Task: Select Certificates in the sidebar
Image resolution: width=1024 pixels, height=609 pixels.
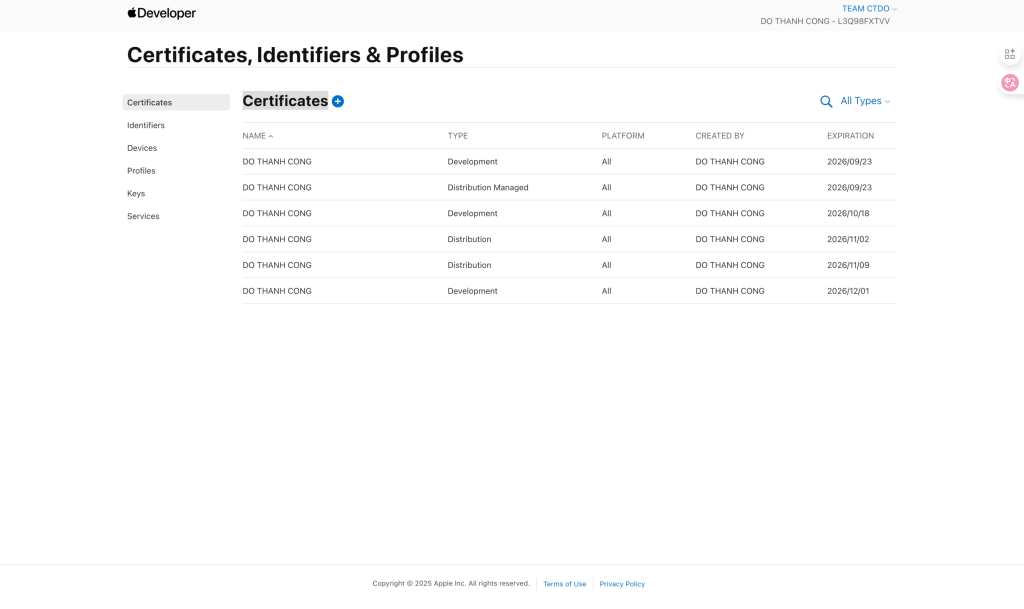Action: coord(150,103)
